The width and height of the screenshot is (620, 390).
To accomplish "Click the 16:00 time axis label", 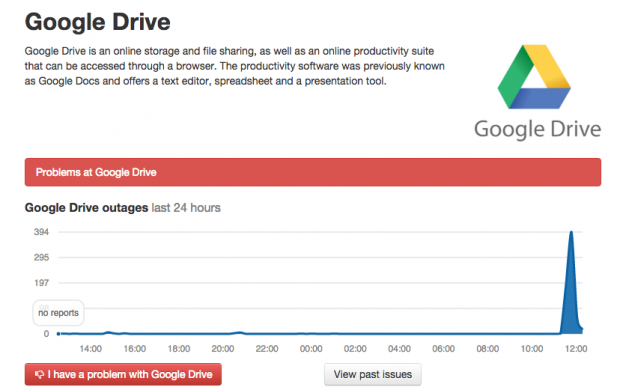I will click(x=135, y=349).
